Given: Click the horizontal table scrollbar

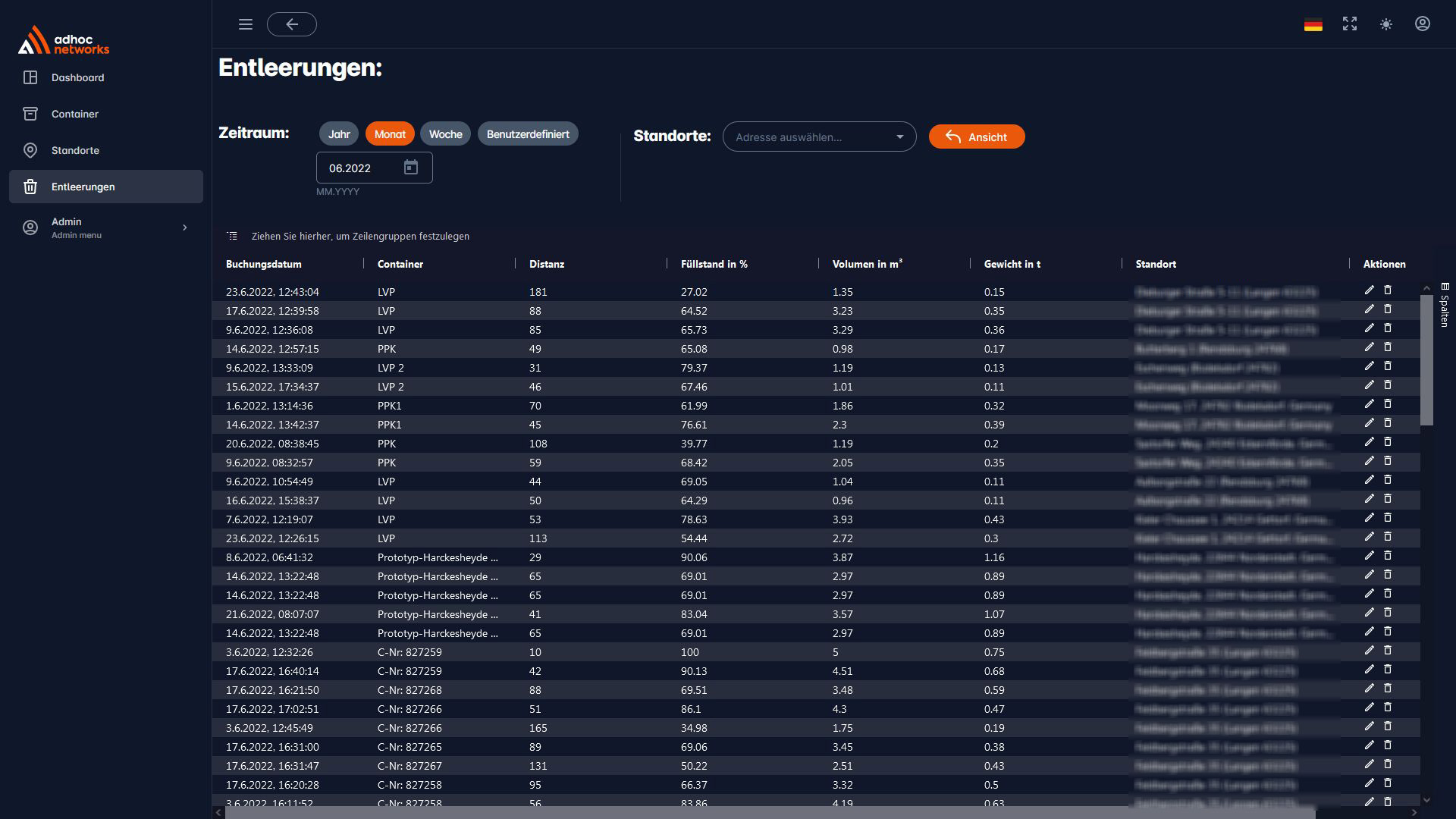Looking at the screenshot, I should 770,813.
